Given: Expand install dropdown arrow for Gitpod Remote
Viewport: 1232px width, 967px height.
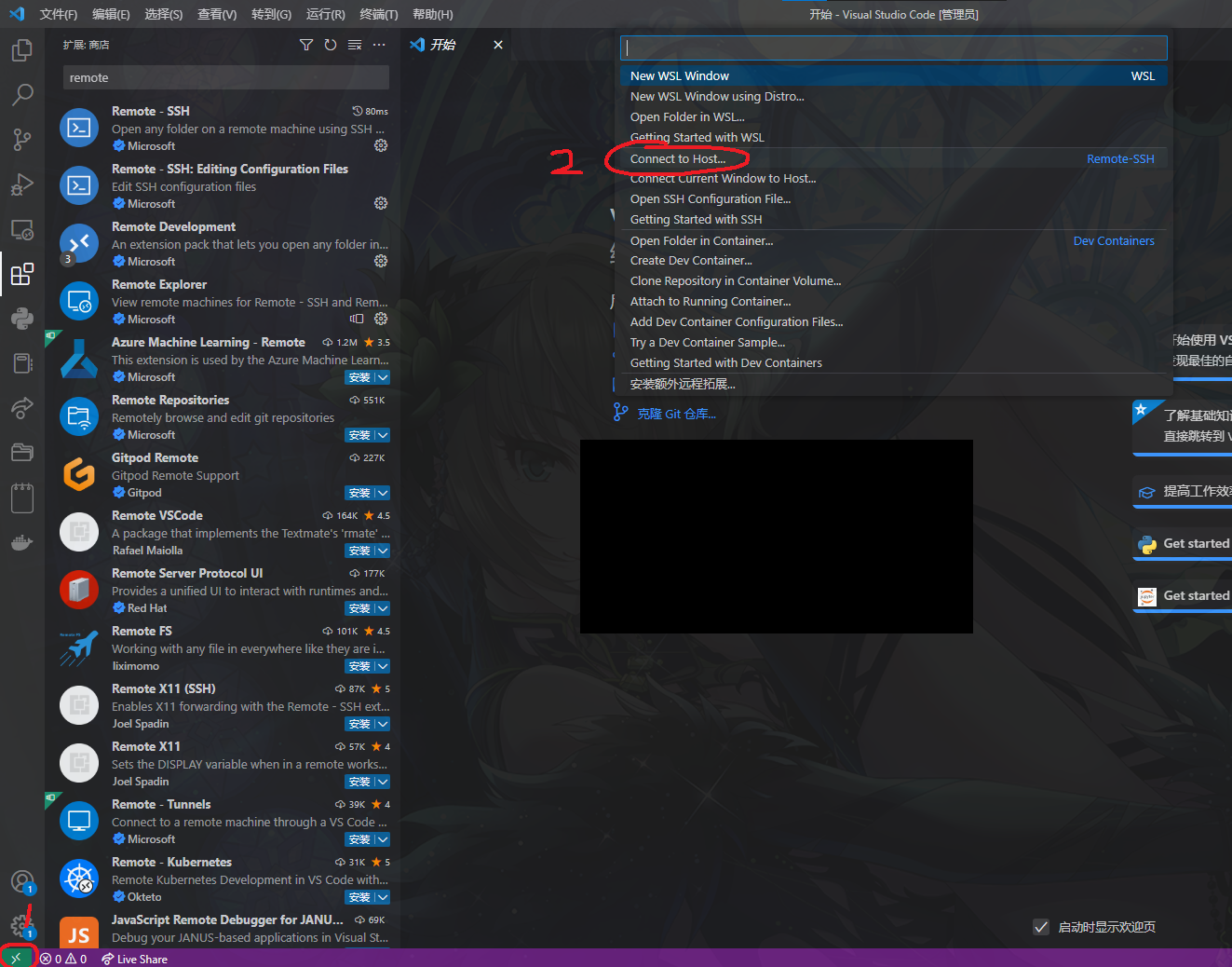Looking at the screenshot, I should click(x=383, y=493).
